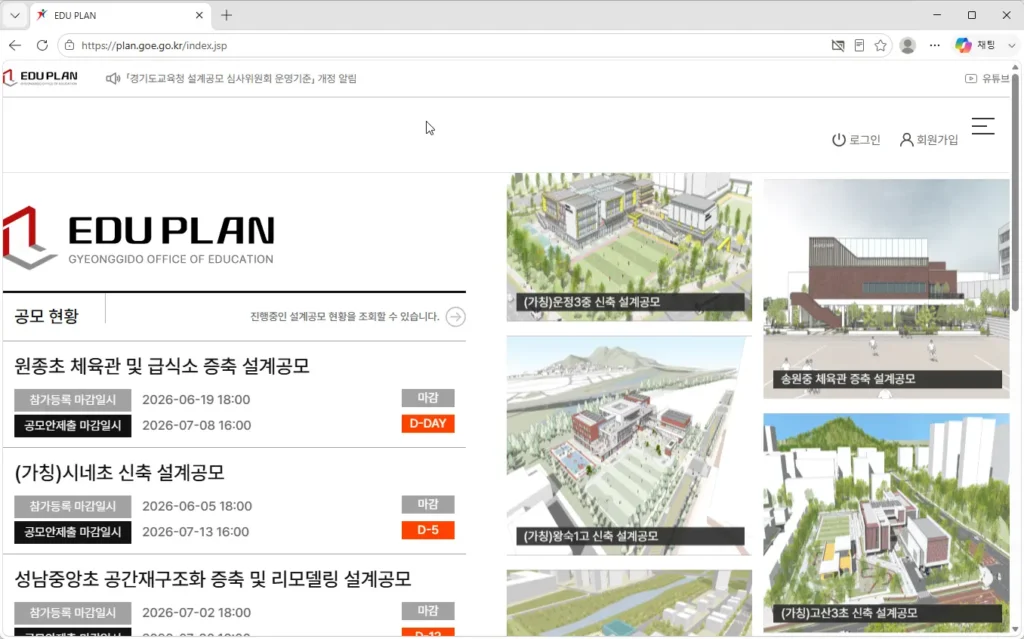Click 마감 badge in 원종초 row
Image resolution: width=1024 pixels, height=639 pixels.
pyautogui.click(x=428, y=398)
